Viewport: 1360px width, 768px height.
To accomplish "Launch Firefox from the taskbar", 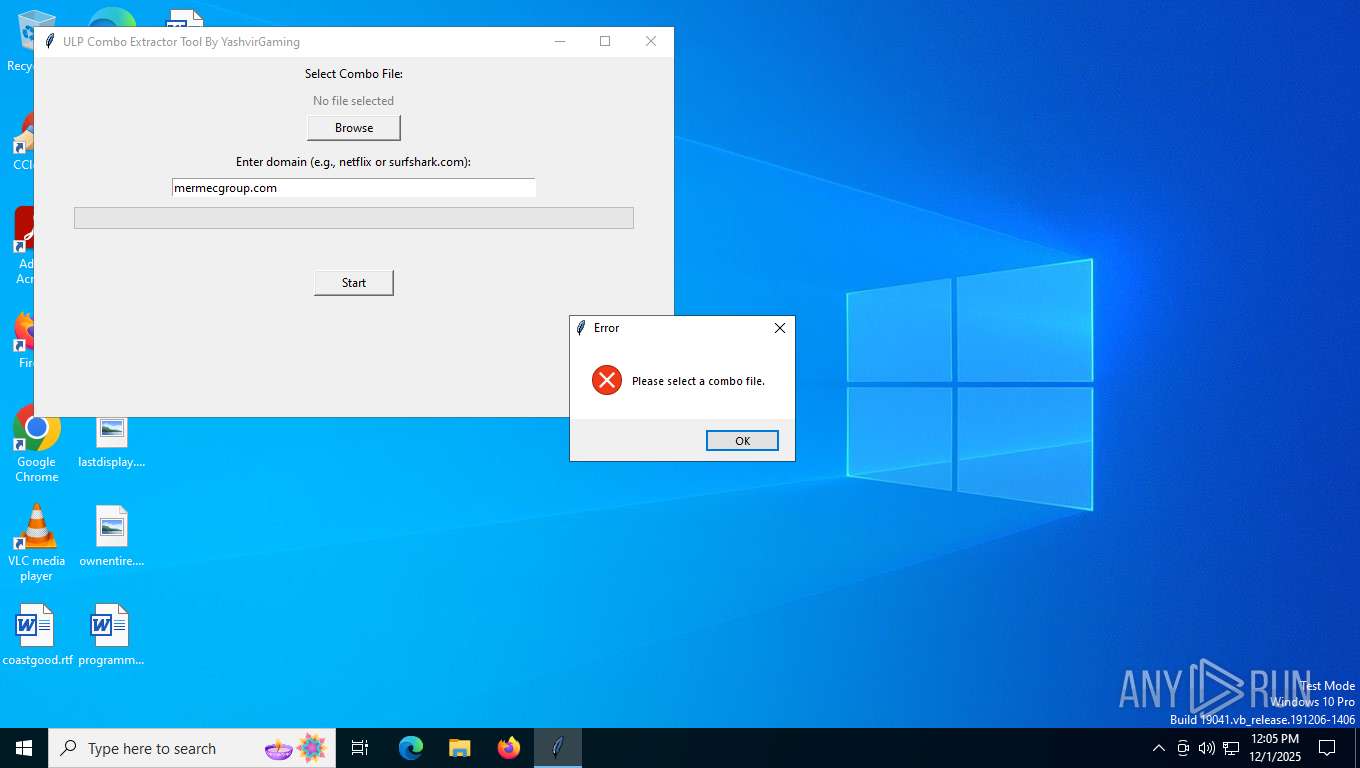I will pyautogui.click(x=509, y=748).
